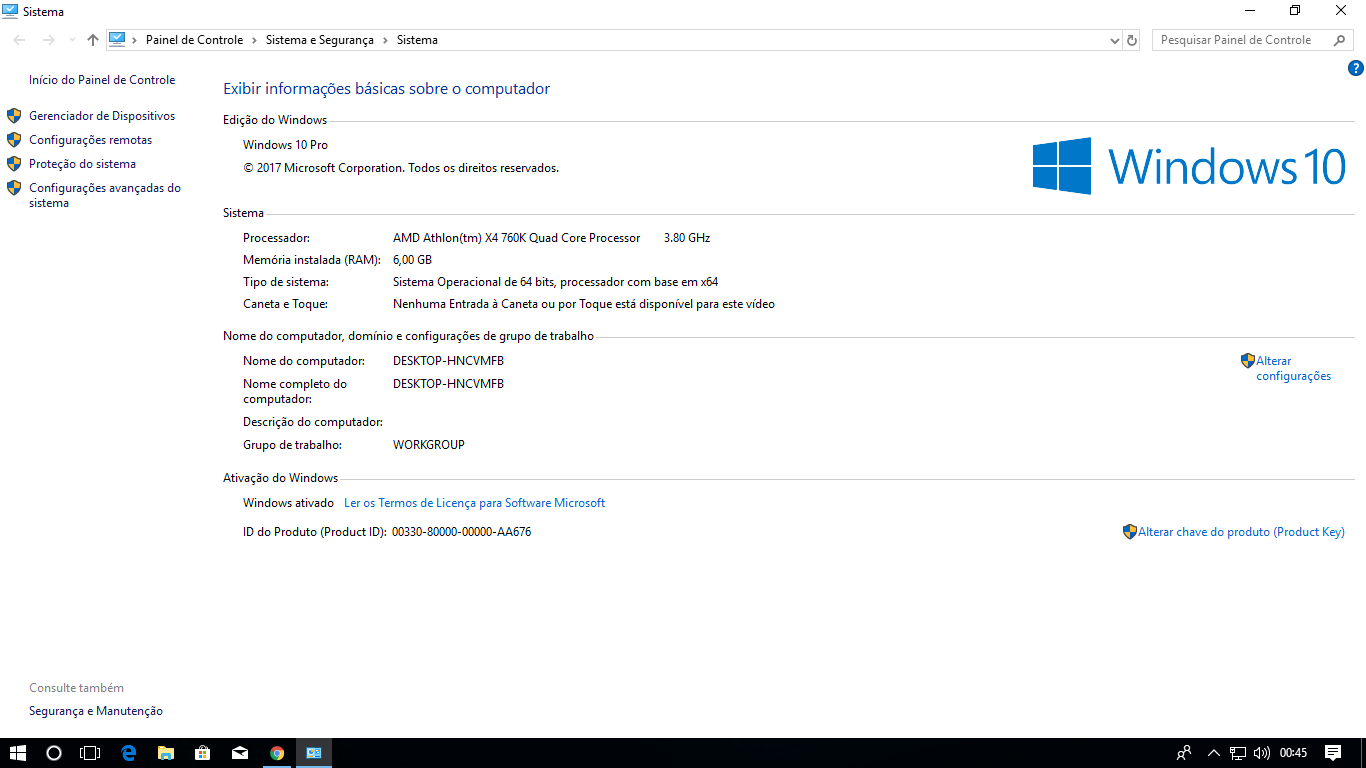
Task: Select Painel de Controle breadcrumb
Action: 194,40
